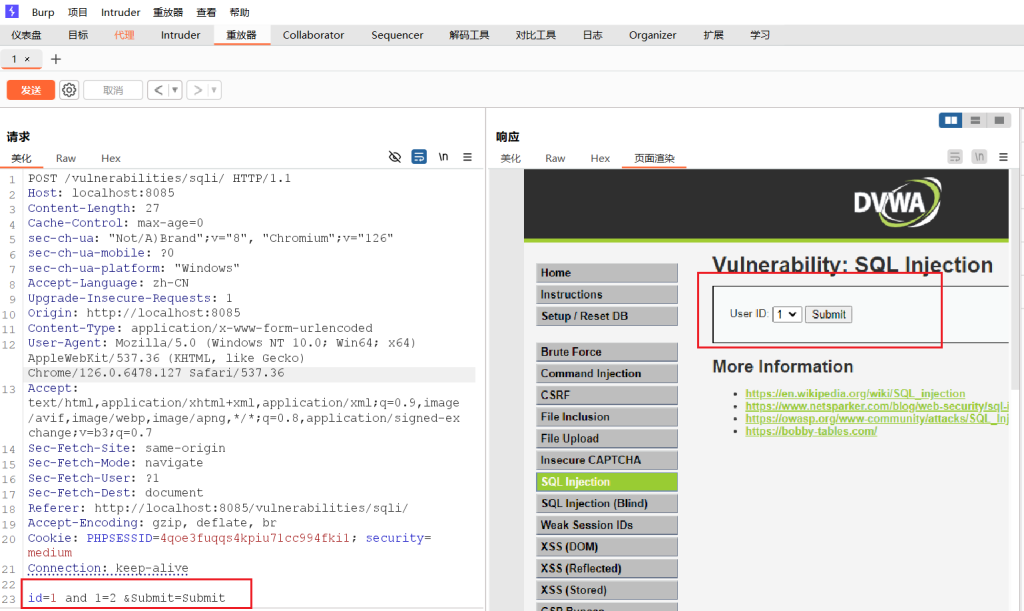Screen dimensions: 1024x611
Task: Select the Raw view of the request
Action: [66, 158]
